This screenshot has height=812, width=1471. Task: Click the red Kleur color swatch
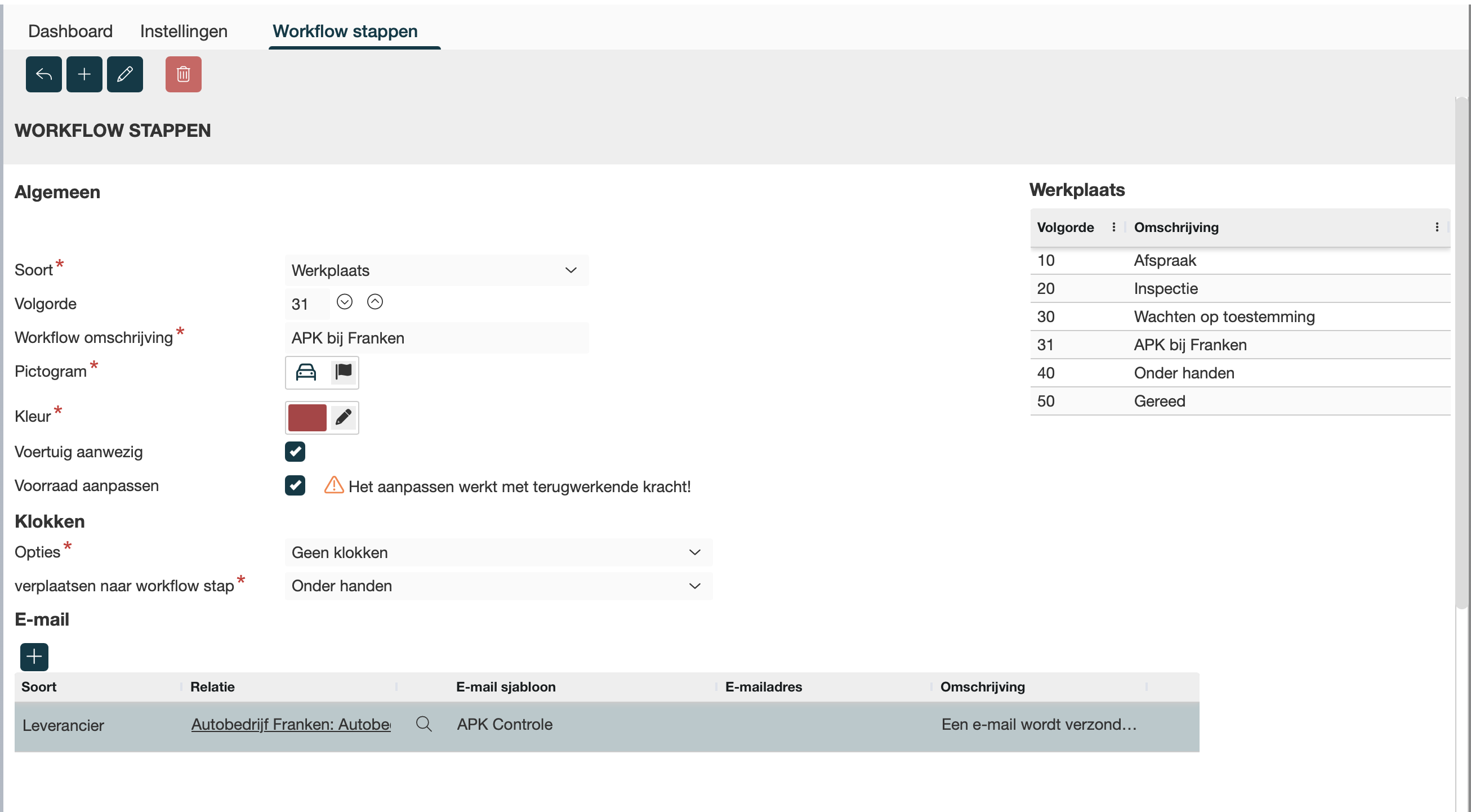[x=307, y=417]
